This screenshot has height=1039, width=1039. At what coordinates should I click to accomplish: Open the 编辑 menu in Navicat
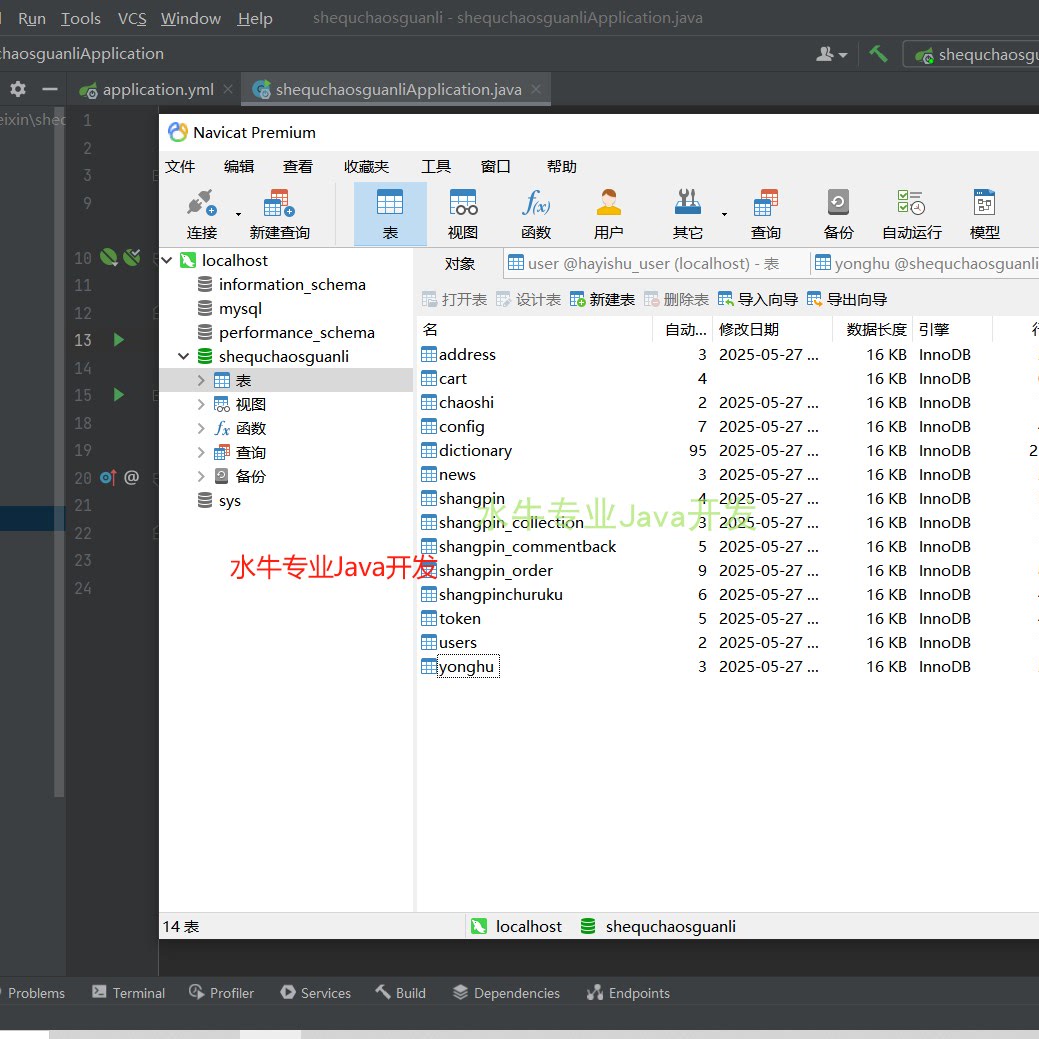pyautogui.click(x=239, y=166)
